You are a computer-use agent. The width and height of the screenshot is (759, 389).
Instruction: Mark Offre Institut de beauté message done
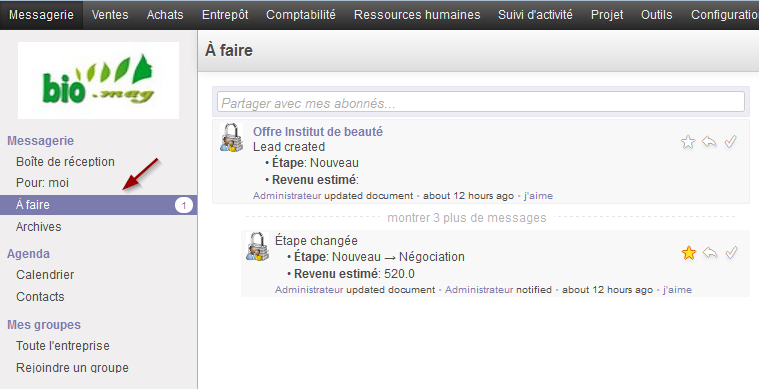[730, 142]
